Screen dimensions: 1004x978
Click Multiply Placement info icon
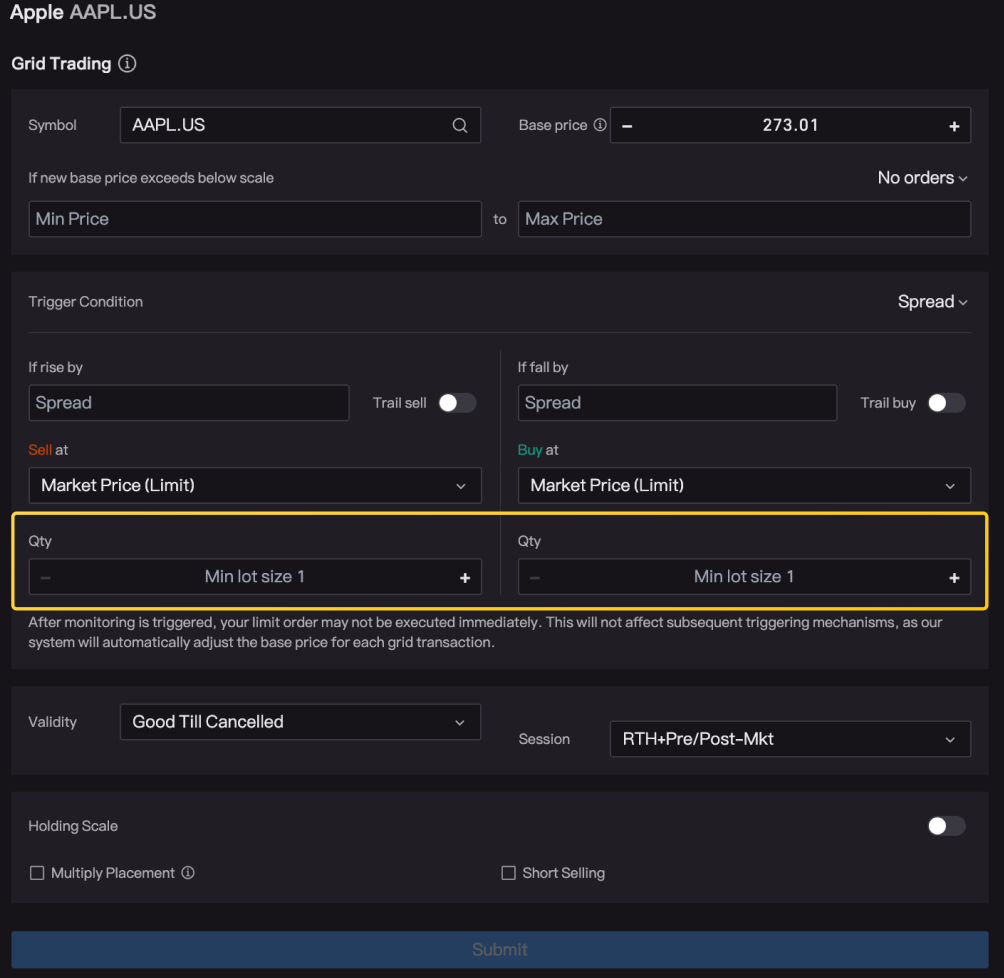[x=188, y=873]
